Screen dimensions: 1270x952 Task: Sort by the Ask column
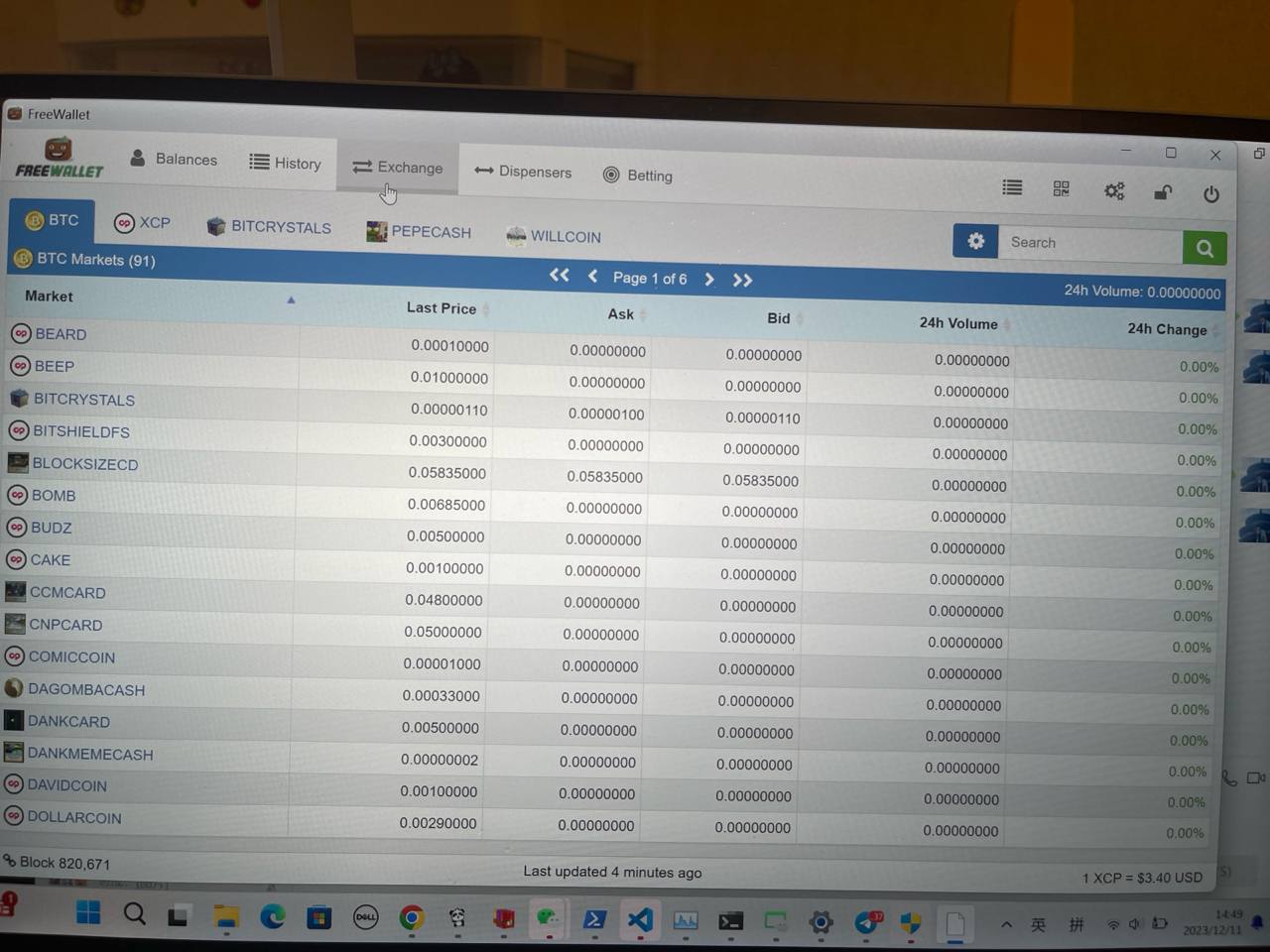coord(620,314)
